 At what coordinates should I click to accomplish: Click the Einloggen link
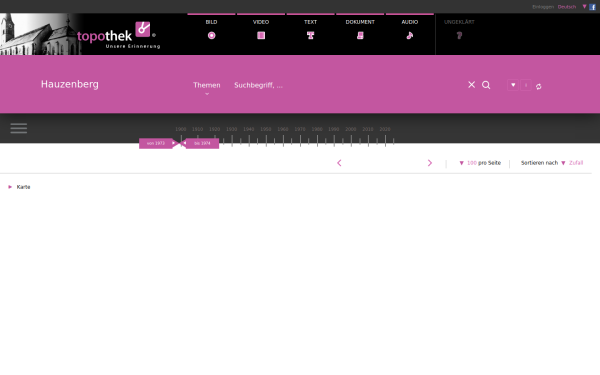point(543,7)
